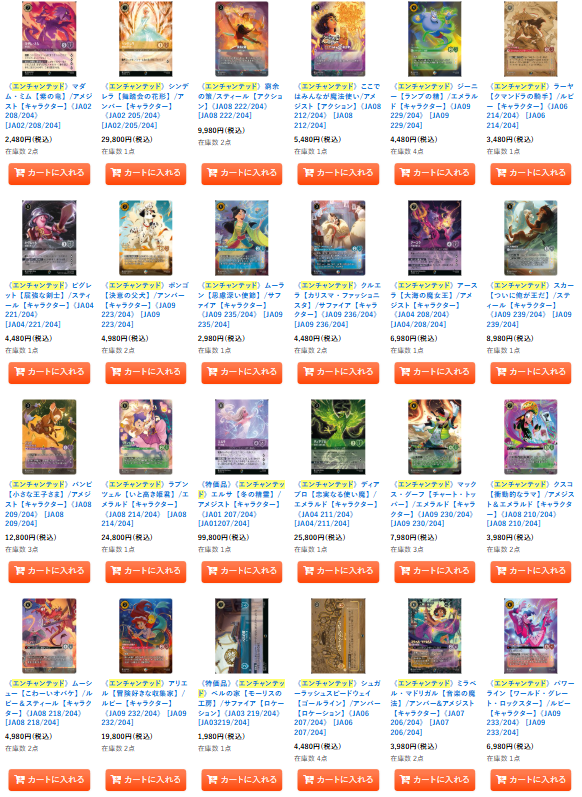
Task: Open the Genie エメラルド card thumbnail
Action: coord(435,39)
